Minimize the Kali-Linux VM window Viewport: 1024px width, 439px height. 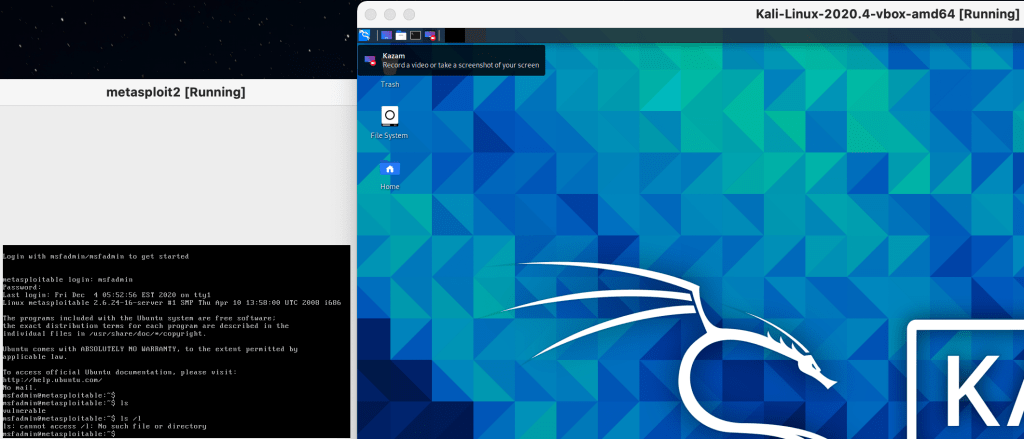coord(391,14)
